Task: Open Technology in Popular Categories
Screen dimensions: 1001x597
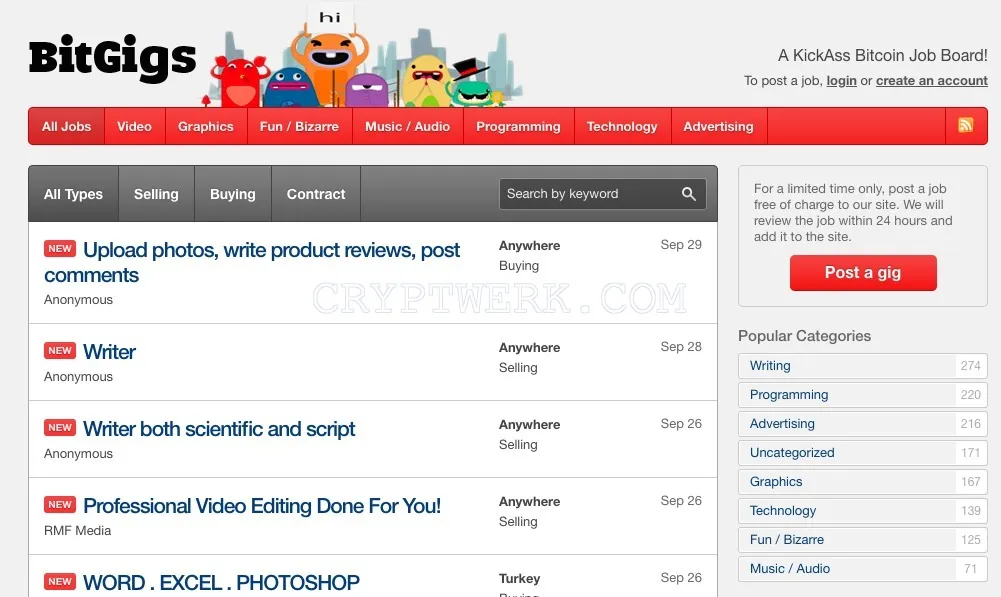Action: point(862,511)
